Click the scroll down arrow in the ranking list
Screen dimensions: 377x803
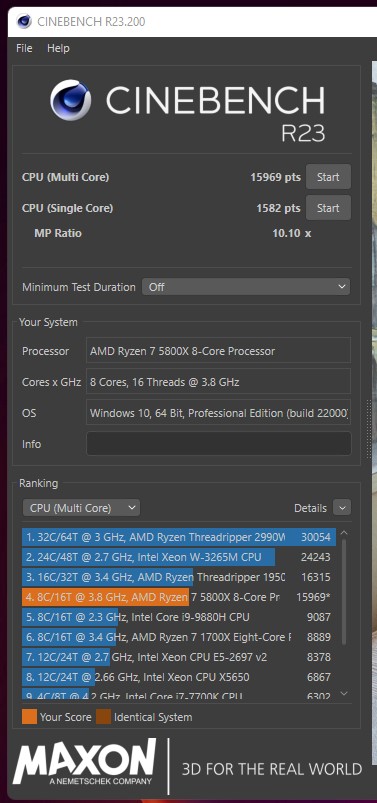coord(344,693)
